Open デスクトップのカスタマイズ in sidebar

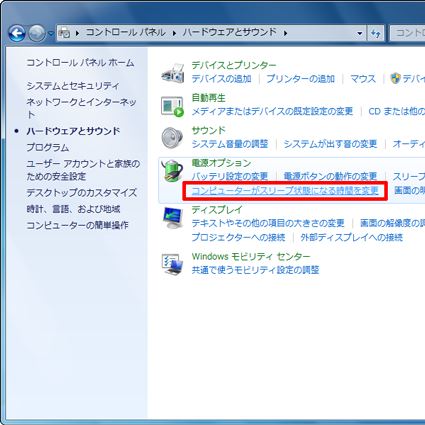tap(82, 193)
